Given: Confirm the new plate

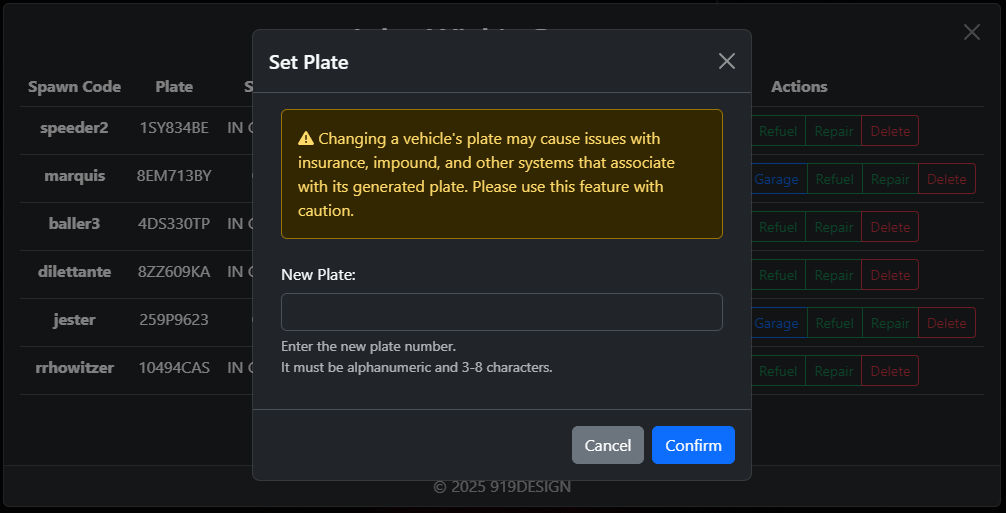Looking at the screenshot, I should 693,445.
